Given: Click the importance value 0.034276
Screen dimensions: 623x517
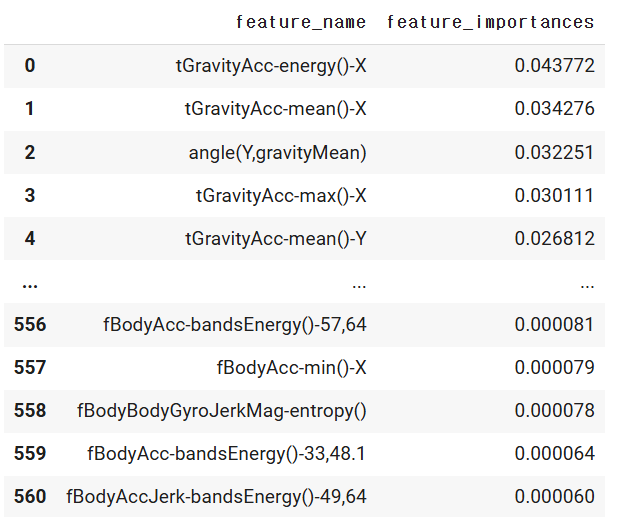Looking at the screenshot, I should [x=555, y=108].
